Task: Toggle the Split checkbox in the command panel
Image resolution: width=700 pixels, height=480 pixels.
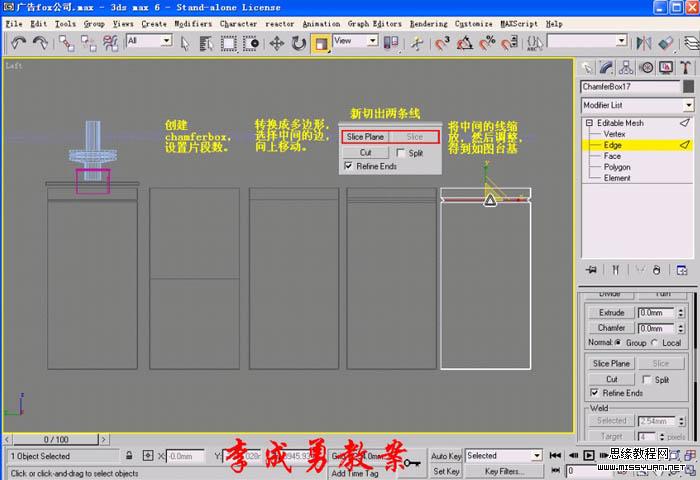Action: click(645, 380)
